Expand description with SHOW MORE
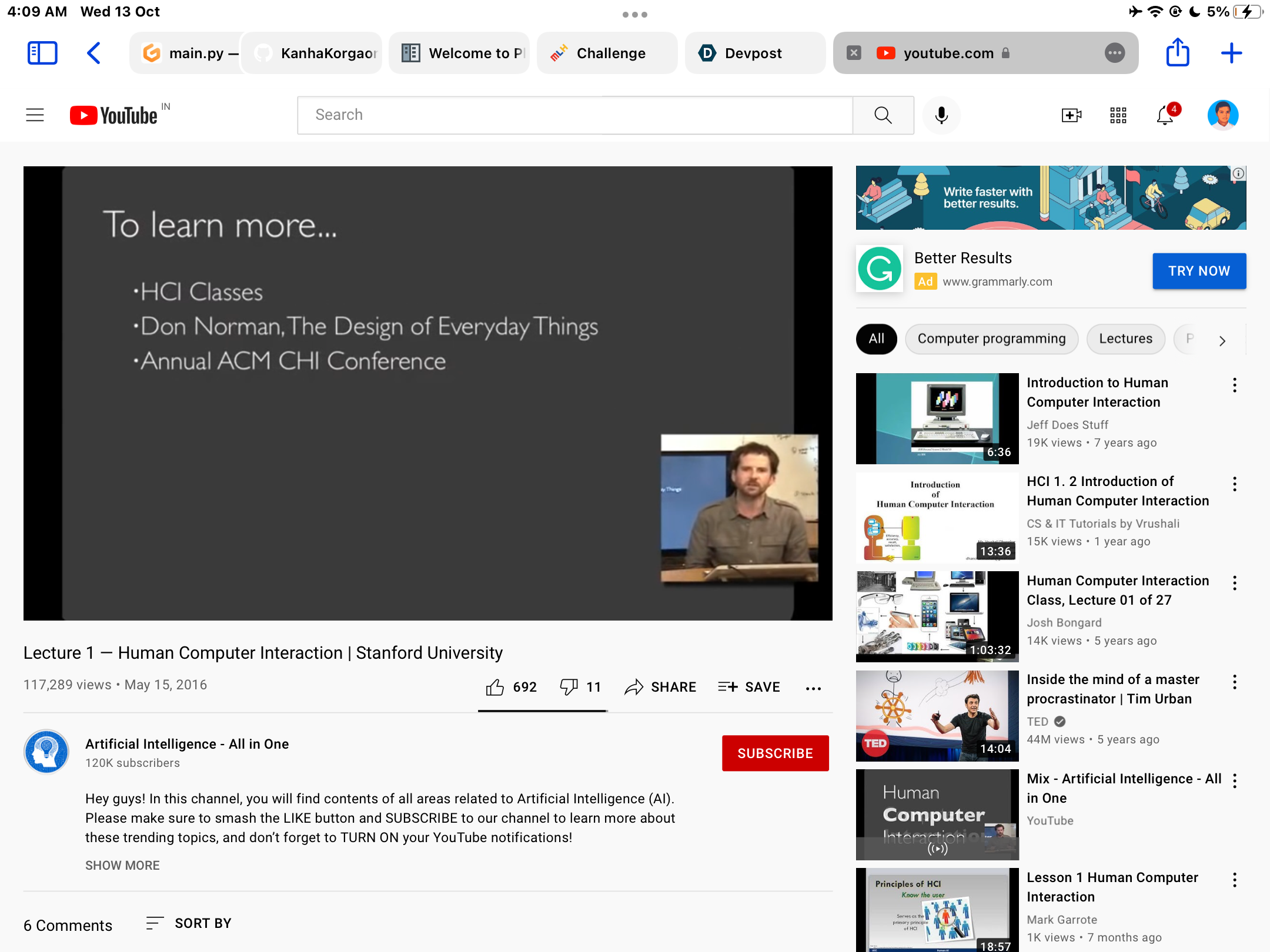This screenshot has width=1270, height=952. pos(122,866)
